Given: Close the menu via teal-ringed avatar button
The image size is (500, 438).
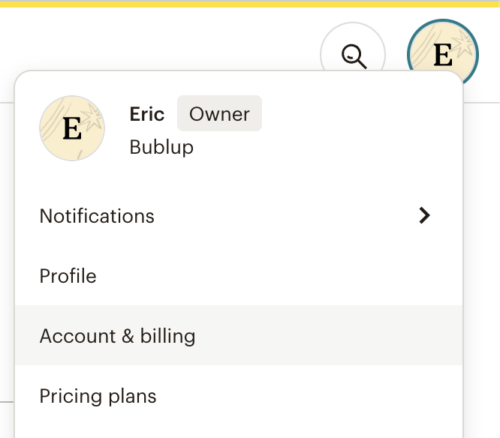Looking at the screenshot, I should 443,53.
